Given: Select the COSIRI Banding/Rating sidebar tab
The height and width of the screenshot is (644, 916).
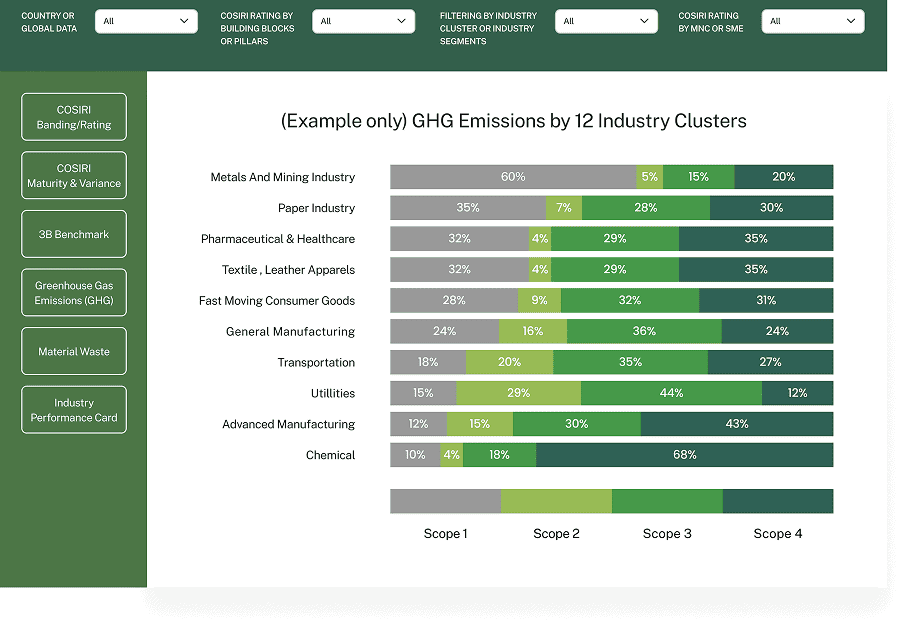Looking at the screenshot, I should [74, 117].
